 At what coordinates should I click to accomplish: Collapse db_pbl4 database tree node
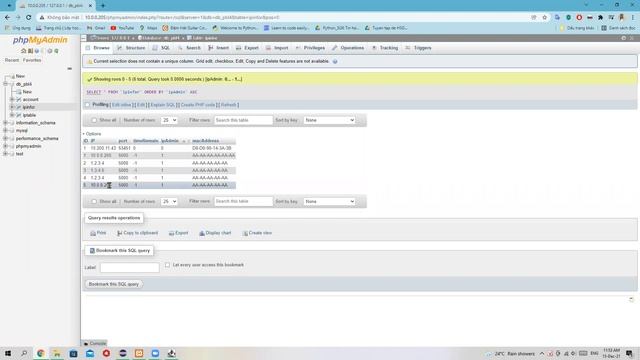coord(6,84)
